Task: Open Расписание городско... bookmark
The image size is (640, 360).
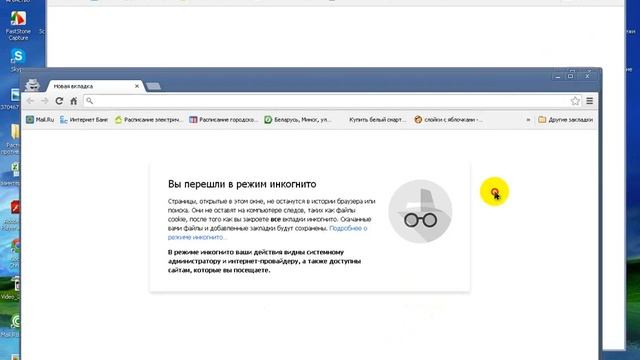Action: coord(224,120)
